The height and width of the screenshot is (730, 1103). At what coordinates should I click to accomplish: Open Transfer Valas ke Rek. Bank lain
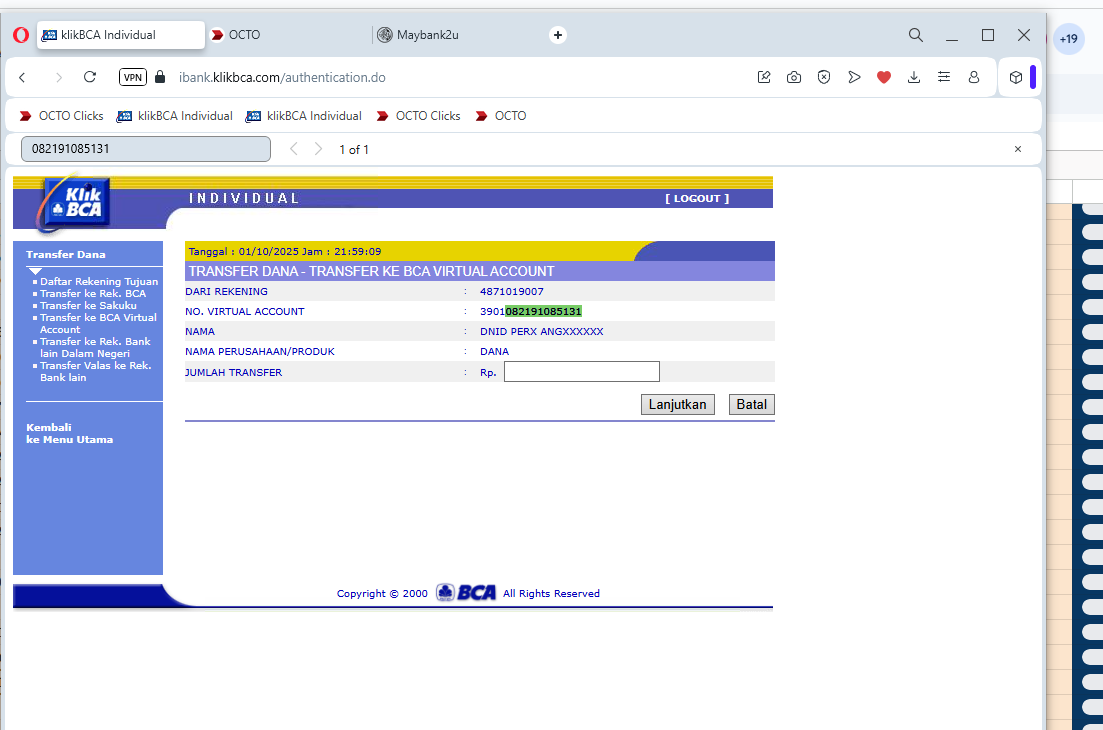tap(96, 371)
